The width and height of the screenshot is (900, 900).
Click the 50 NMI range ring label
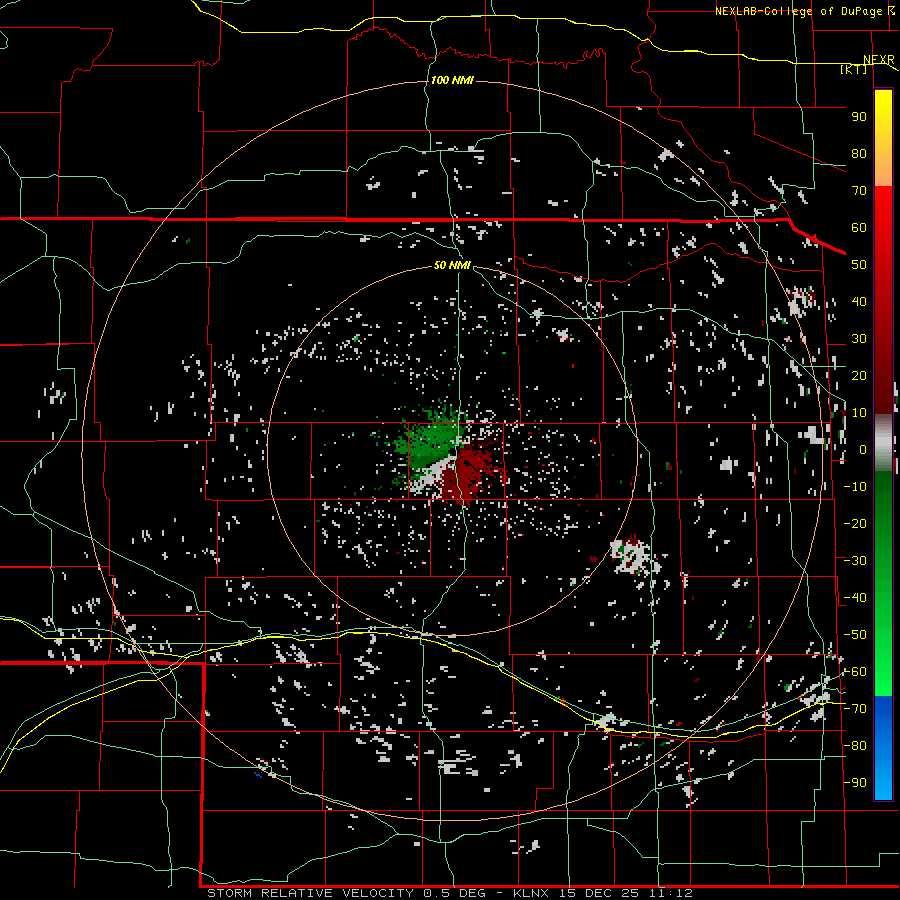point(452,265)
